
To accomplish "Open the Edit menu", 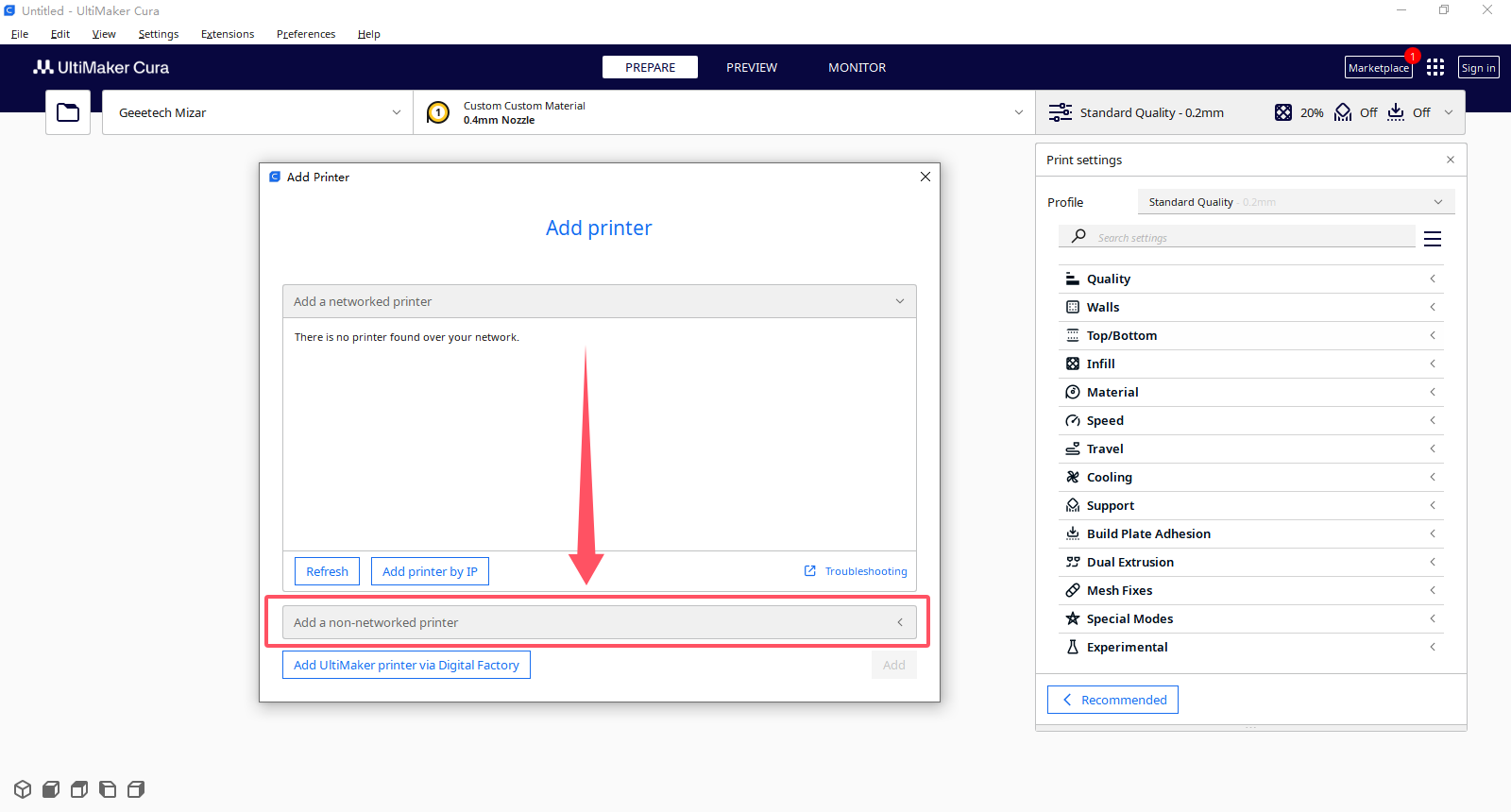I will click(x=60, y=34).
